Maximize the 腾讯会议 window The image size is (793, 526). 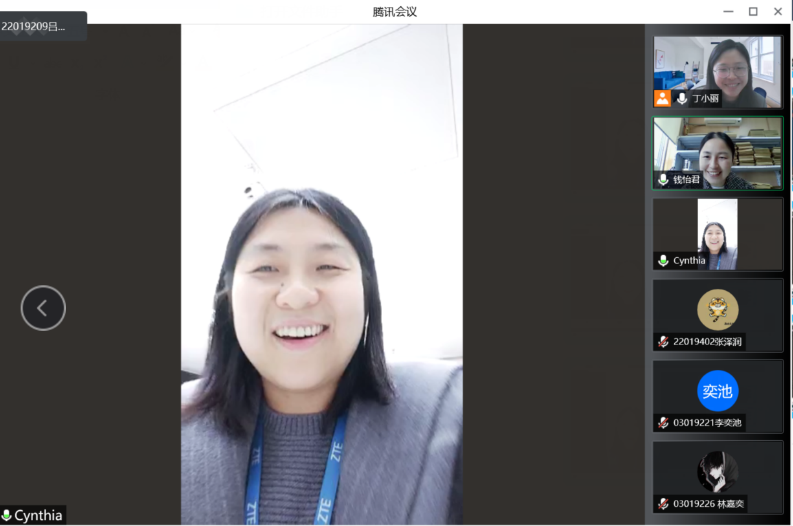[753, 12]
